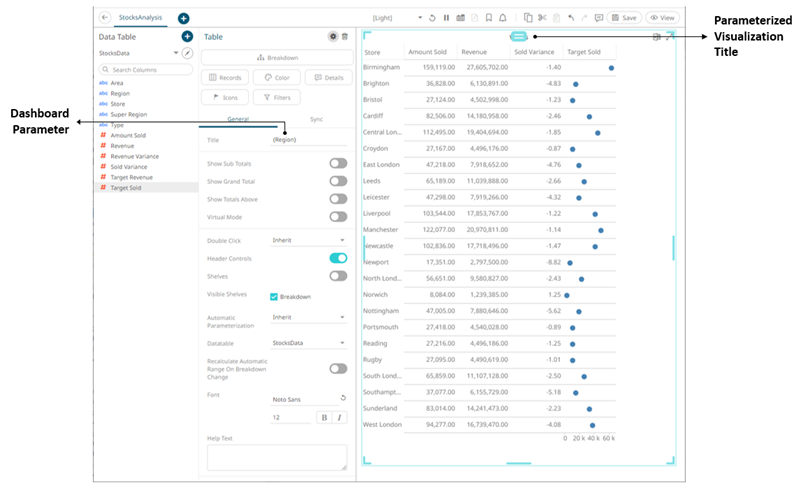Open the Double Click dropdown
794x483 pixels.
pos(308,240)
